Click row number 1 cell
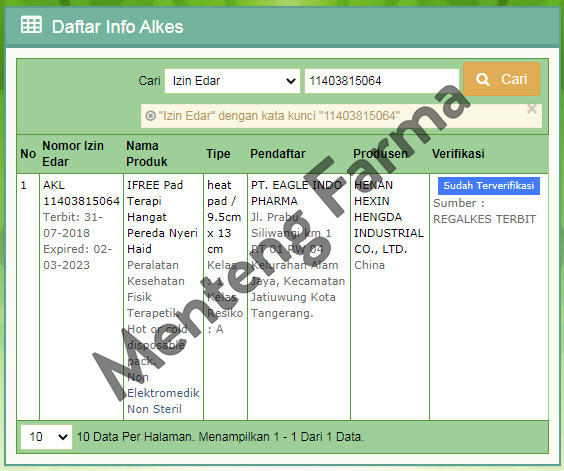 tap(28, 297)
